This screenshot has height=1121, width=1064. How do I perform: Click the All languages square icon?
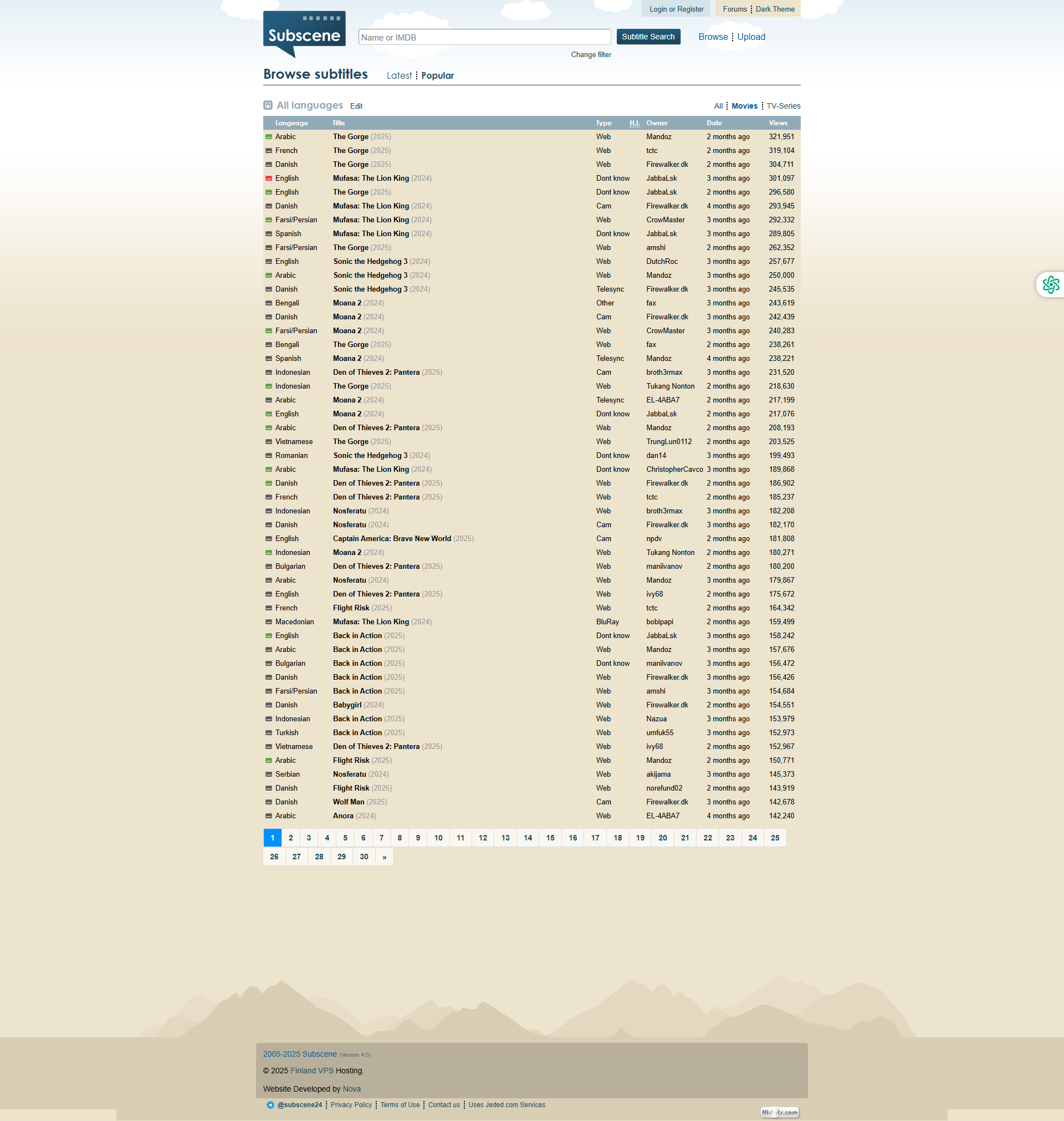coord(268,105)
